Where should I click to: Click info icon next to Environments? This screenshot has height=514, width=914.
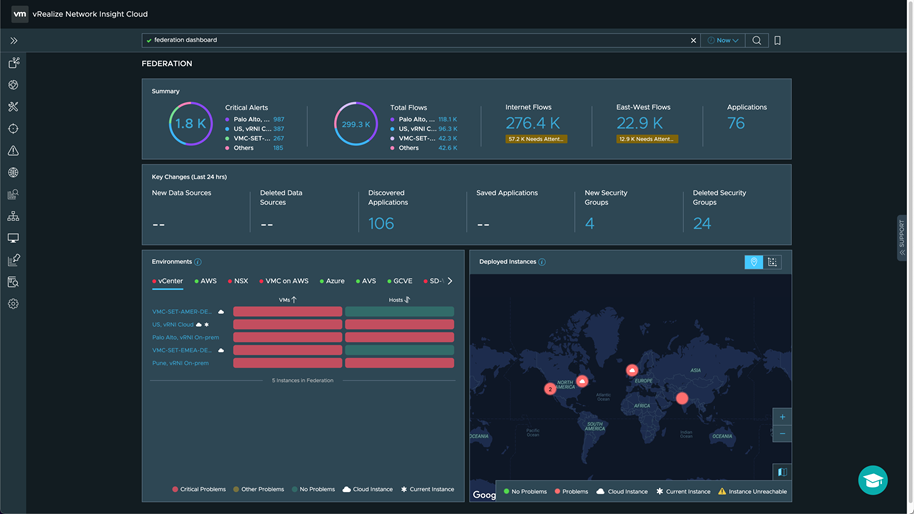[x=198, y=262]
